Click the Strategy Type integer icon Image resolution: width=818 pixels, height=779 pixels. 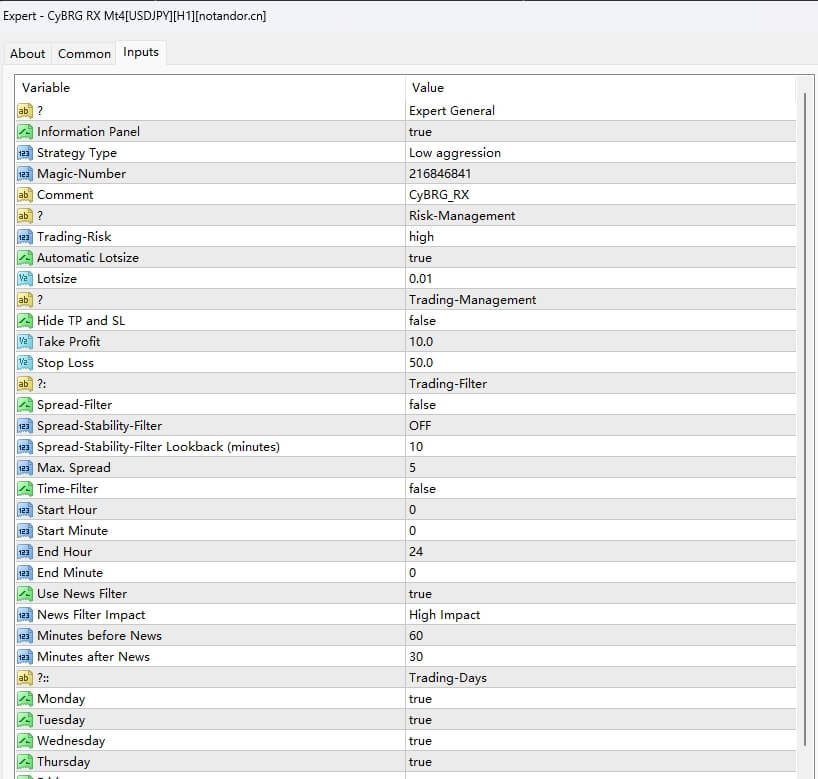[25, 153]
